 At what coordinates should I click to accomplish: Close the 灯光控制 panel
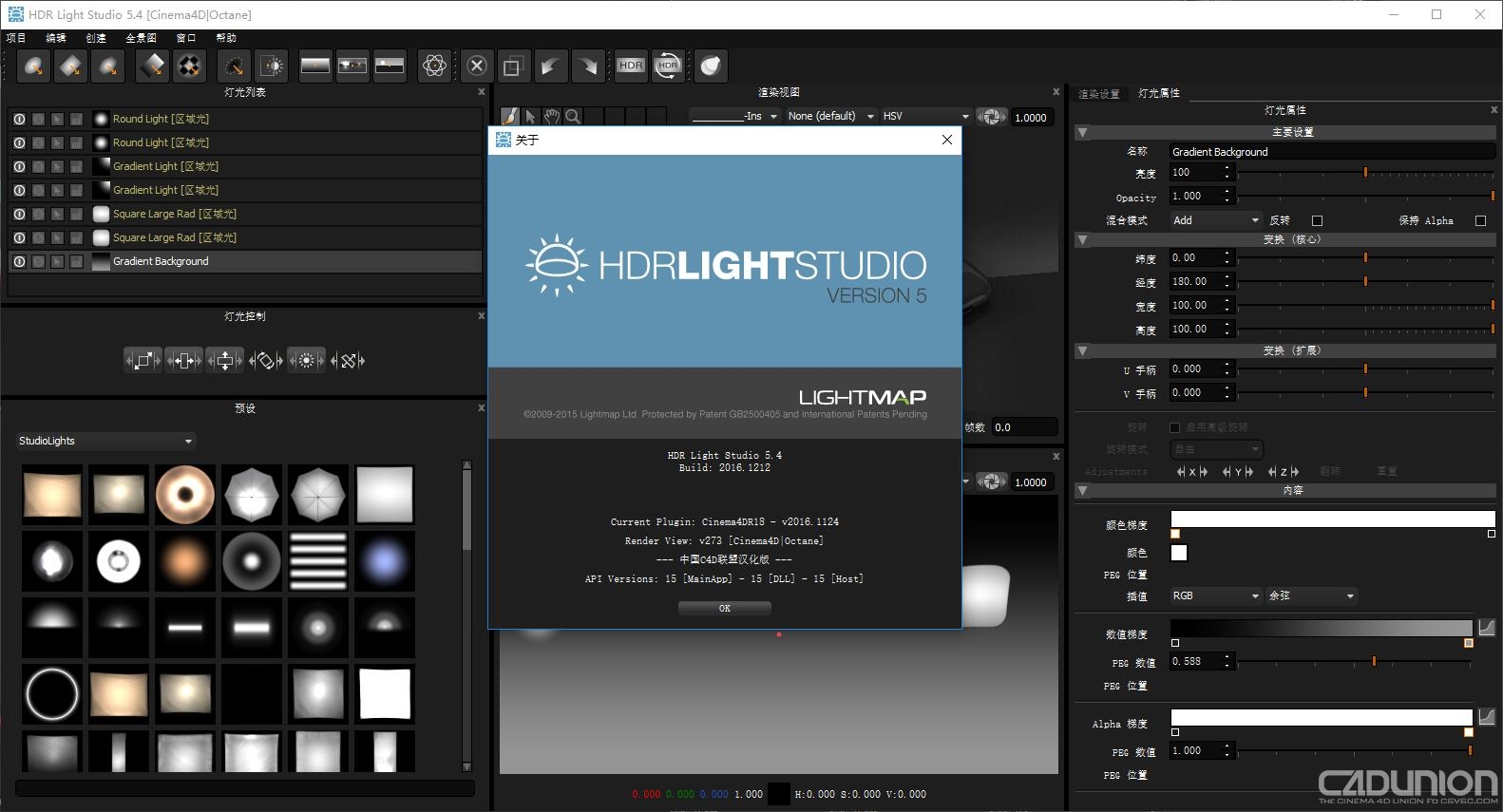[x=481, y=315]
